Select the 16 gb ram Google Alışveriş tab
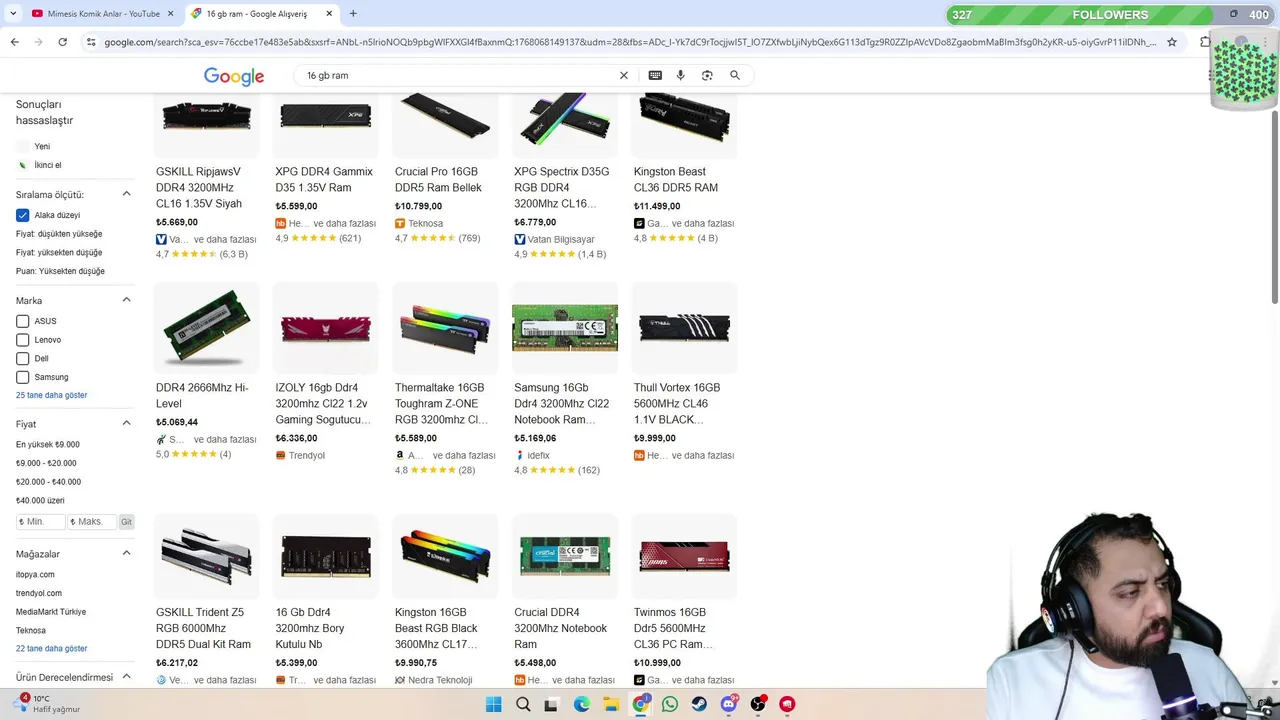Viewport: 1280px width, 720px height. [261, 14]
